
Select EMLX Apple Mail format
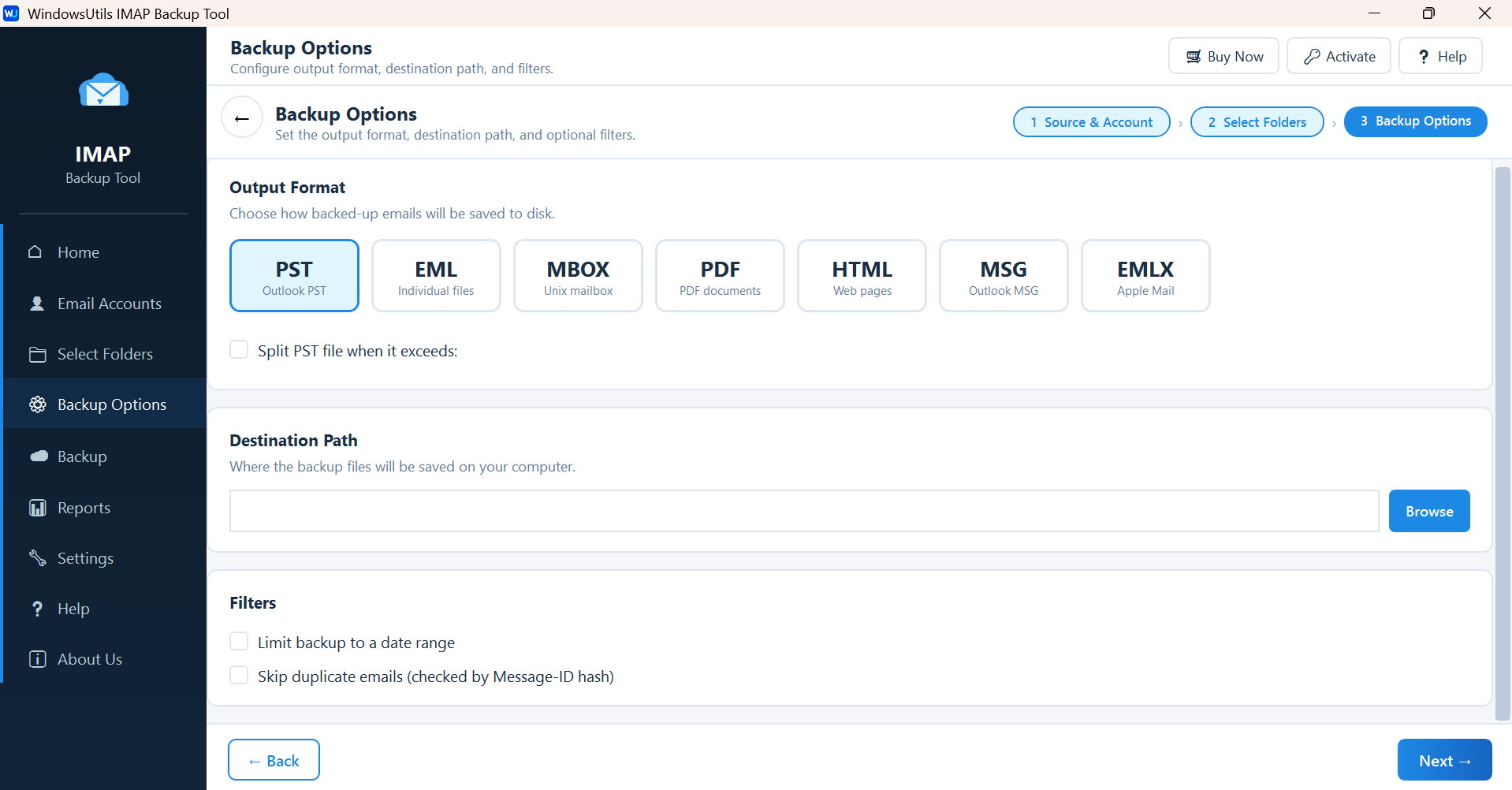1145,276
